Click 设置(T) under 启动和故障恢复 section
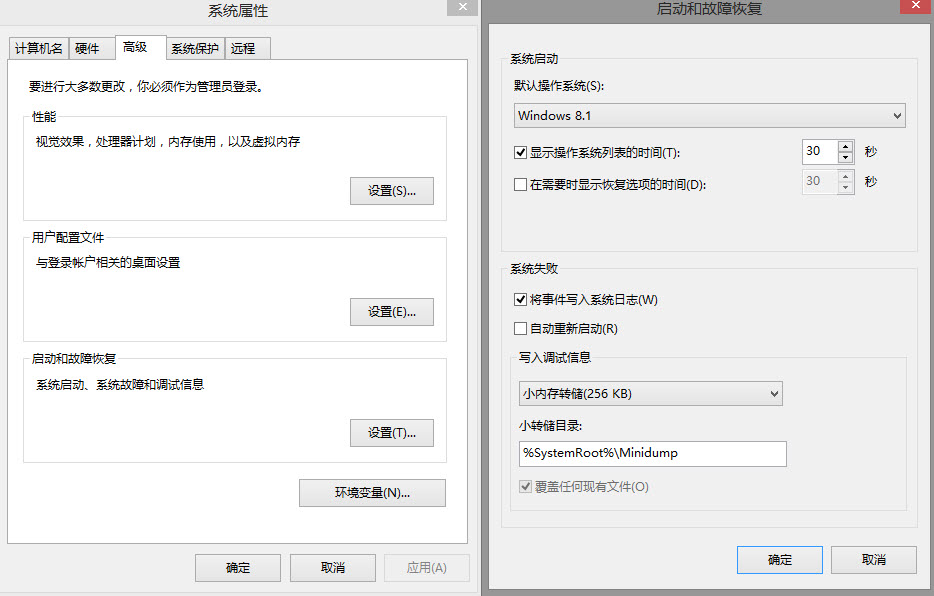The height and width of the screenshot is (596, 934). (391, 433)
